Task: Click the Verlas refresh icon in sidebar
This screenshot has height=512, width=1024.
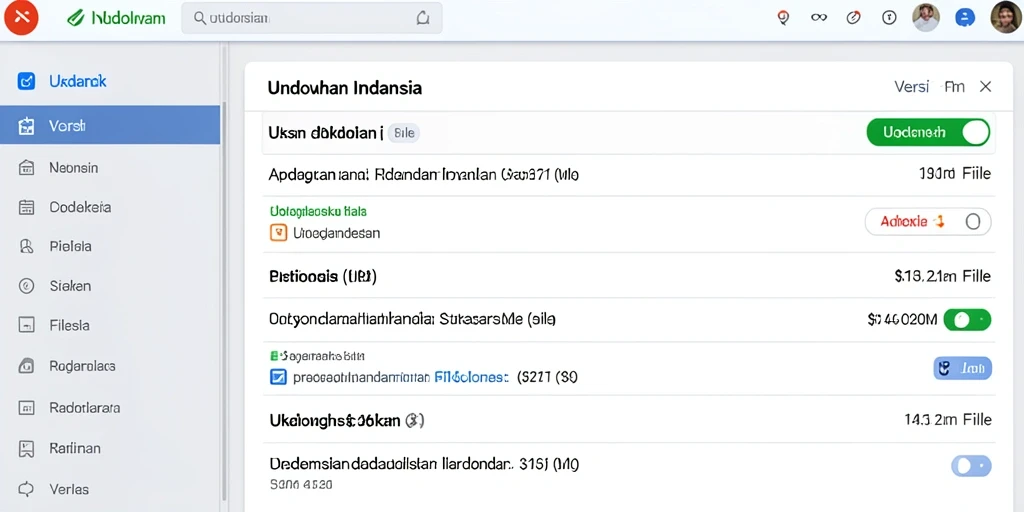Action: [26, 488]
